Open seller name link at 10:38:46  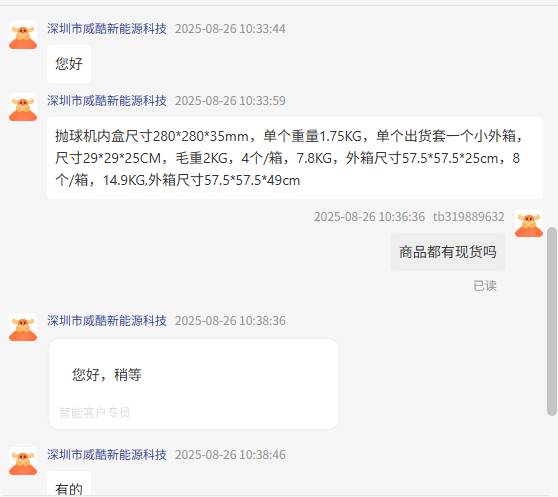pyautogui.click(x=107, y=455)
